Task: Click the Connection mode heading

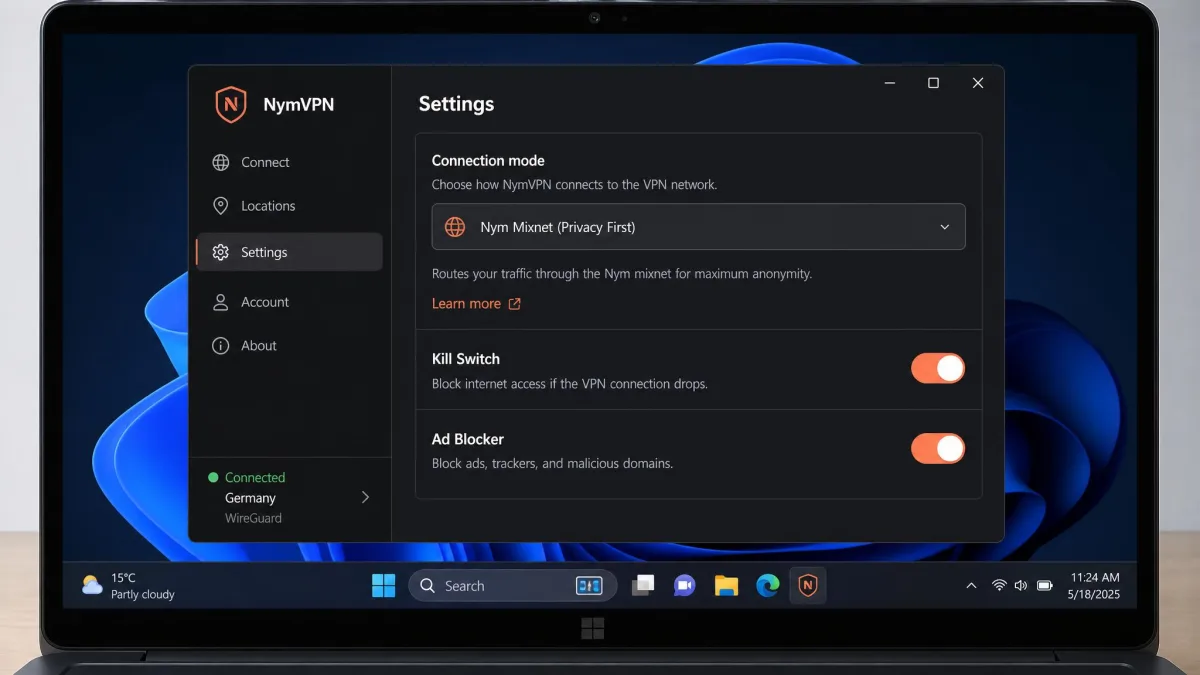Action: [x=488, y=160]
